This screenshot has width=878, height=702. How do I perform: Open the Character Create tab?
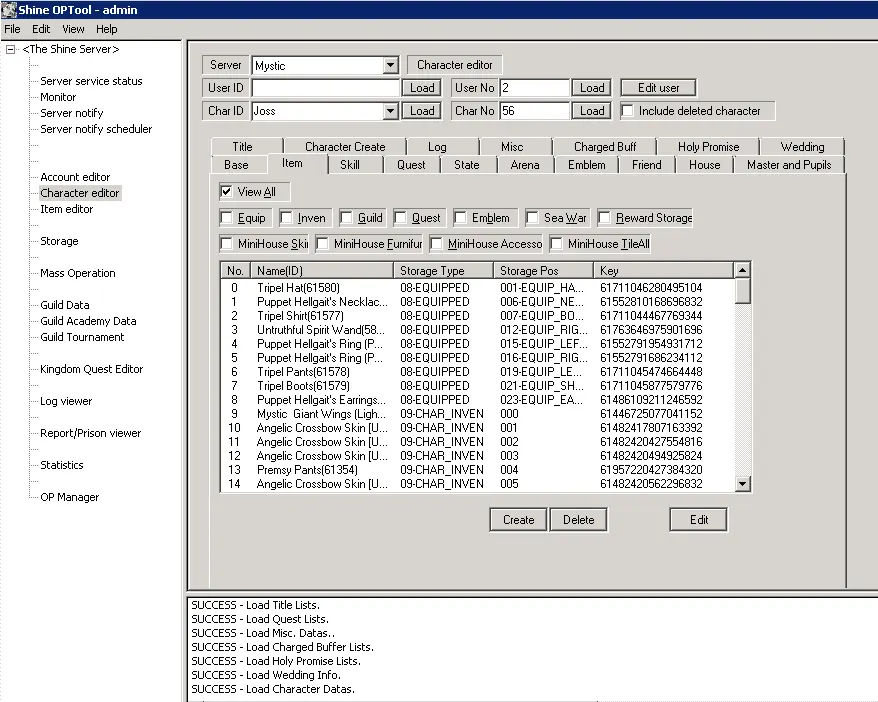(x=345, y=147)
